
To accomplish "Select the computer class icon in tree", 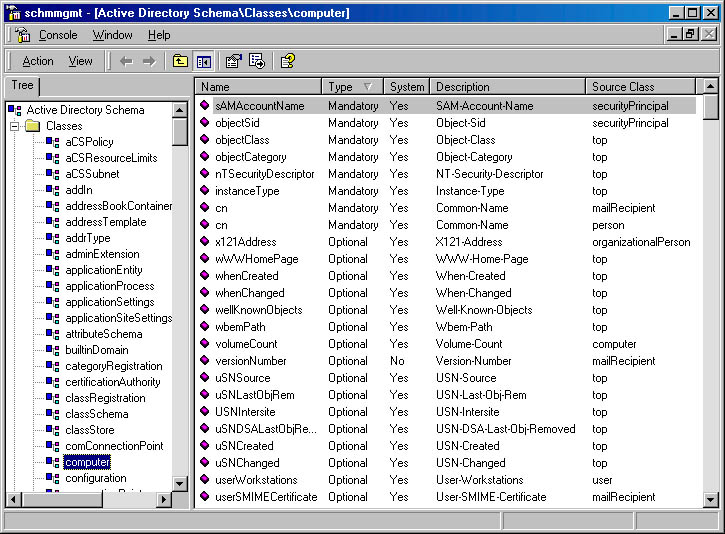I will [x=52, y=462].
